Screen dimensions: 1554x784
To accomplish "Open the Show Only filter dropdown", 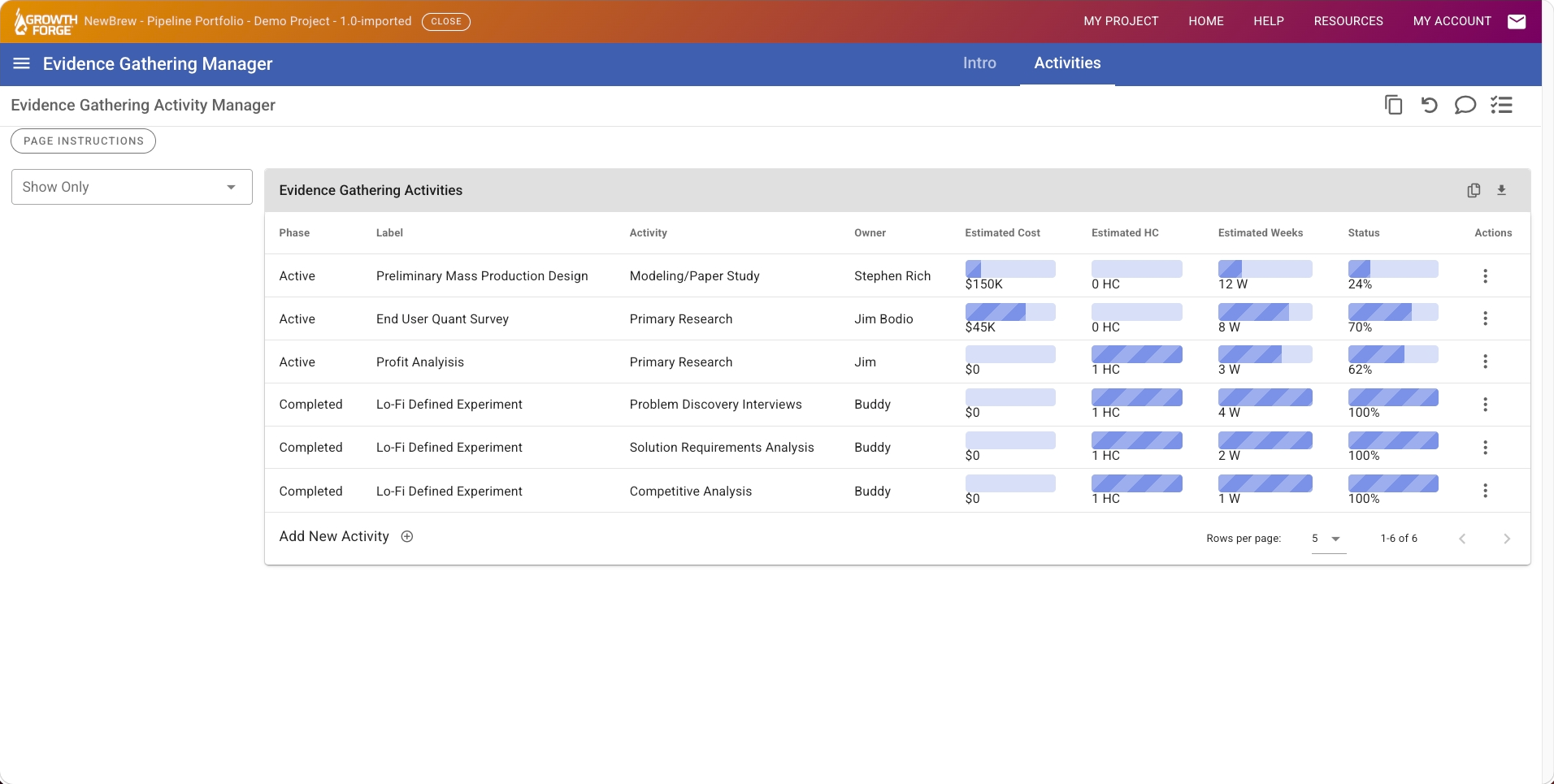I will [132, 187].
